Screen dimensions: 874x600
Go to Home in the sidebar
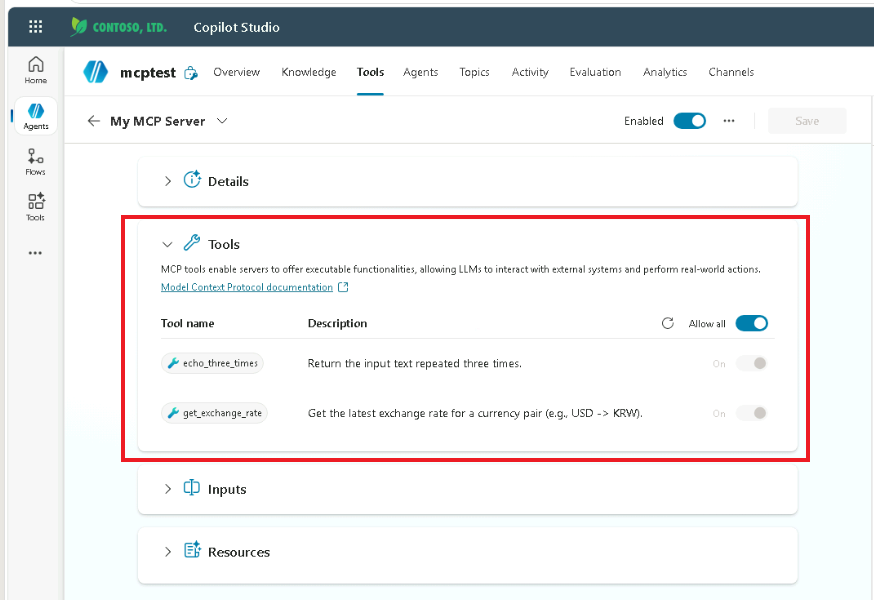point(36,70)
